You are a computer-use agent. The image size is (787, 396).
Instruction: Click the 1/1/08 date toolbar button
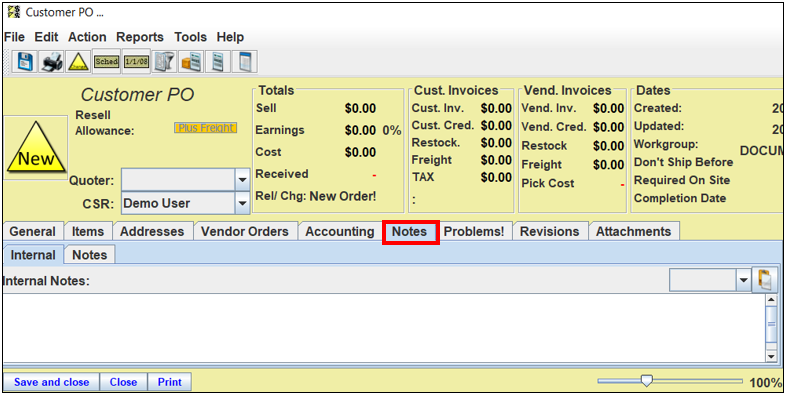coord(137,62)
